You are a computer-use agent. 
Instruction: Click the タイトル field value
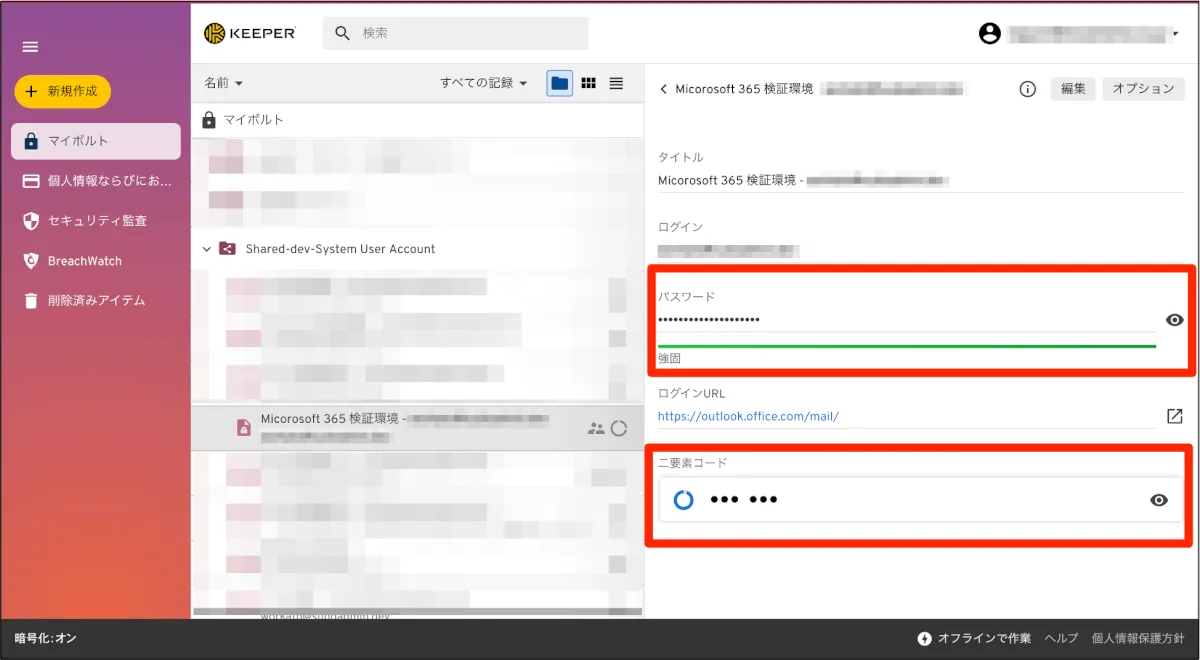[803, 181]
